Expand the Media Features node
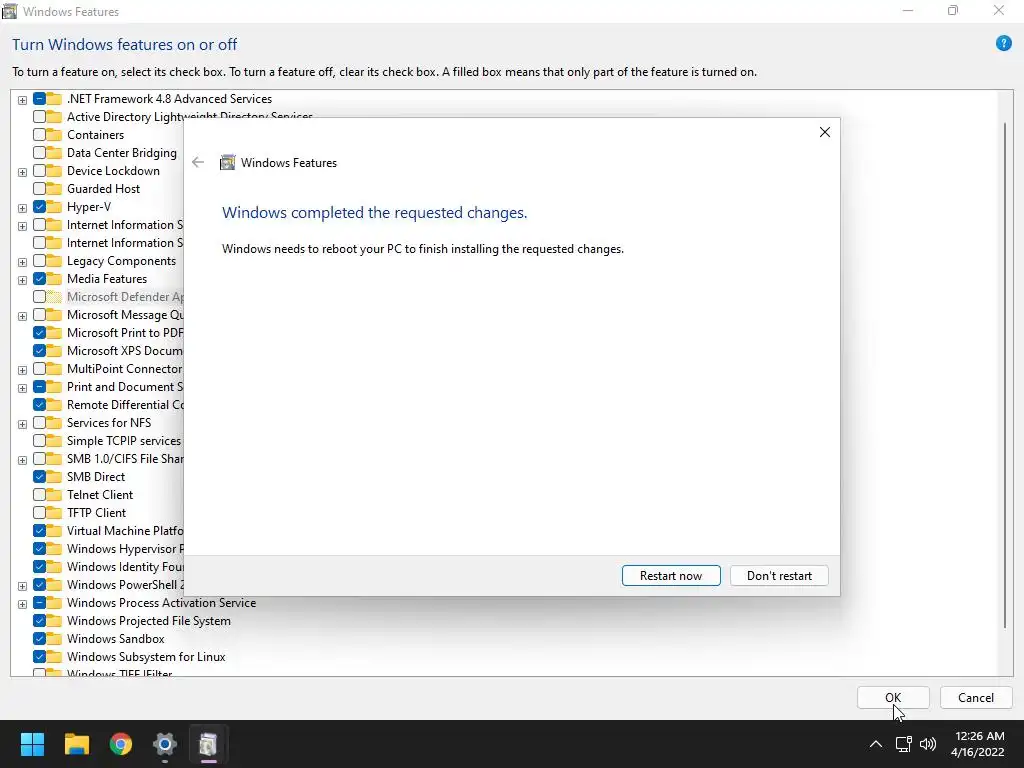This screenshot has height=768, width=1024. click(x=22, y=280)
